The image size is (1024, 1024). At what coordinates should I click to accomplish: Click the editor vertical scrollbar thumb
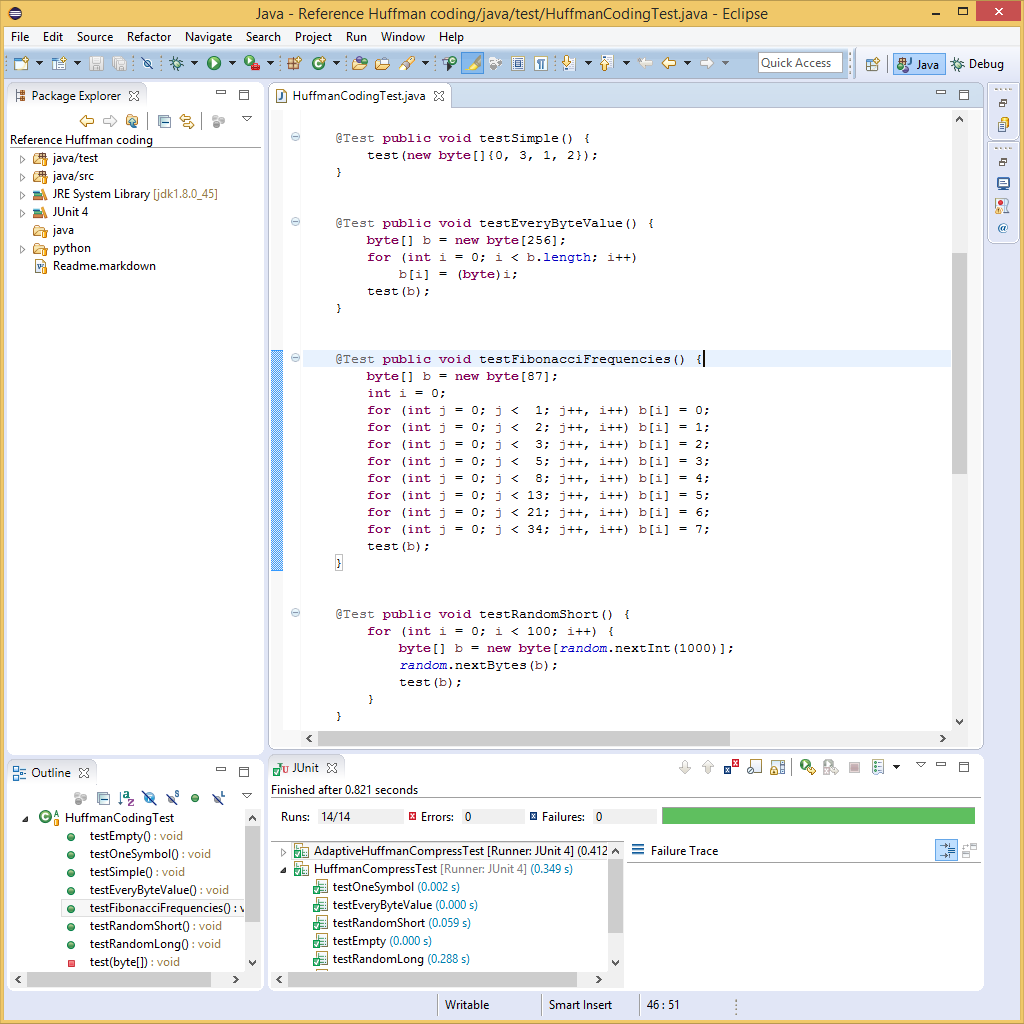959,364
